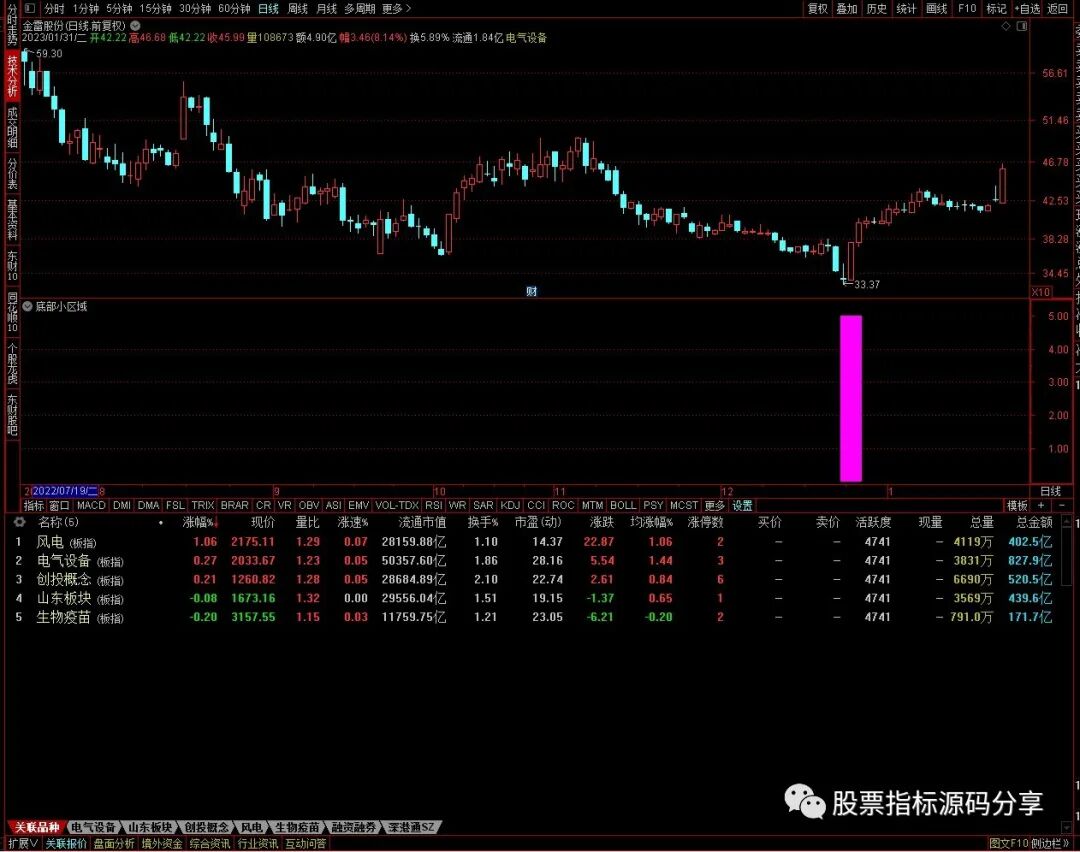The width and height of the screenshot is (1080, 852).
Task: Switch chart period to 60分钟
Action: (x=234, y=8)
